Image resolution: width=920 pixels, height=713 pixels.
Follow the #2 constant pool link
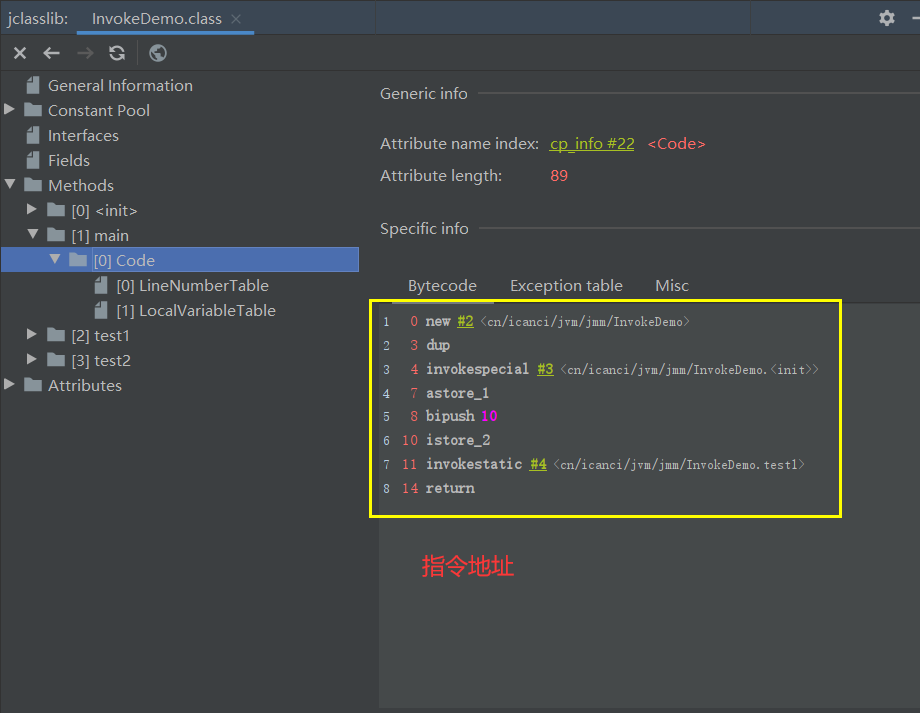(x=465, y=322)
